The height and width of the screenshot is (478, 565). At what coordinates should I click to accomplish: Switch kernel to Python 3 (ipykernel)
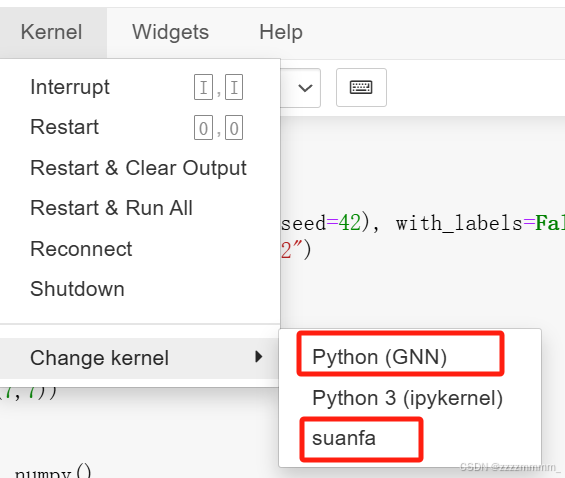point(408,398)
